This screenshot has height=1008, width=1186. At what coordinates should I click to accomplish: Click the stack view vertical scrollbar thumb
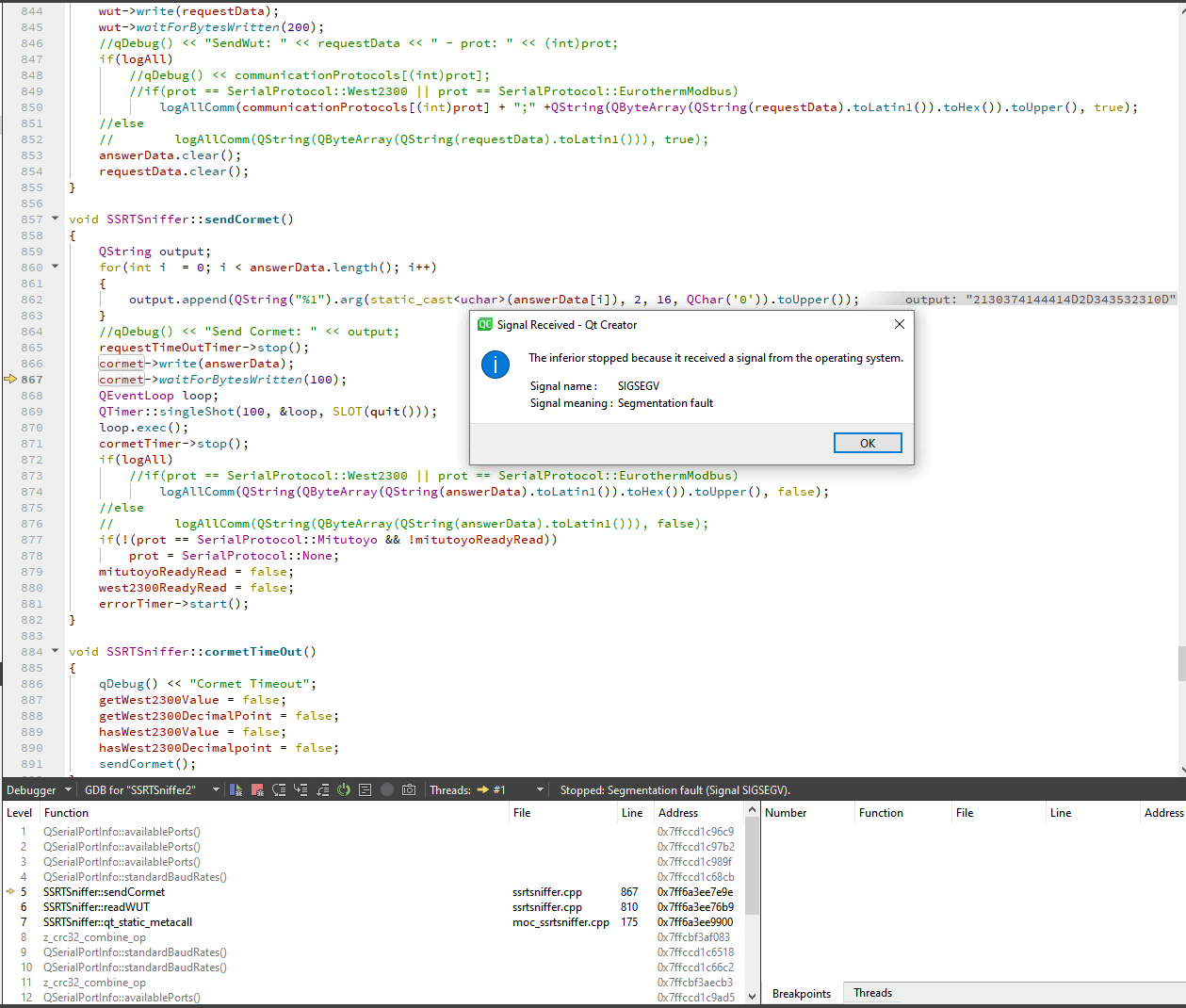point(752,866)
